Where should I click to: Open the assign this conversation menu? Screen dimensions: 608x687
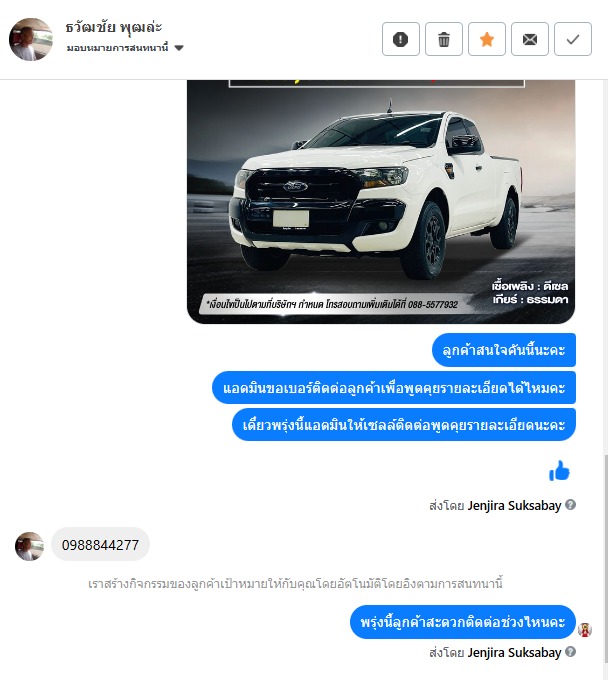(125, 48)
